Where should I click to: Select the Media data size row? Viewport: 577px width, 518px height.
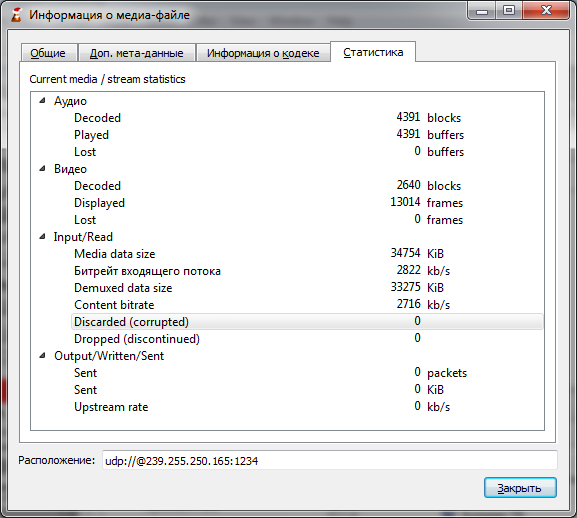[x=307, y=254]
